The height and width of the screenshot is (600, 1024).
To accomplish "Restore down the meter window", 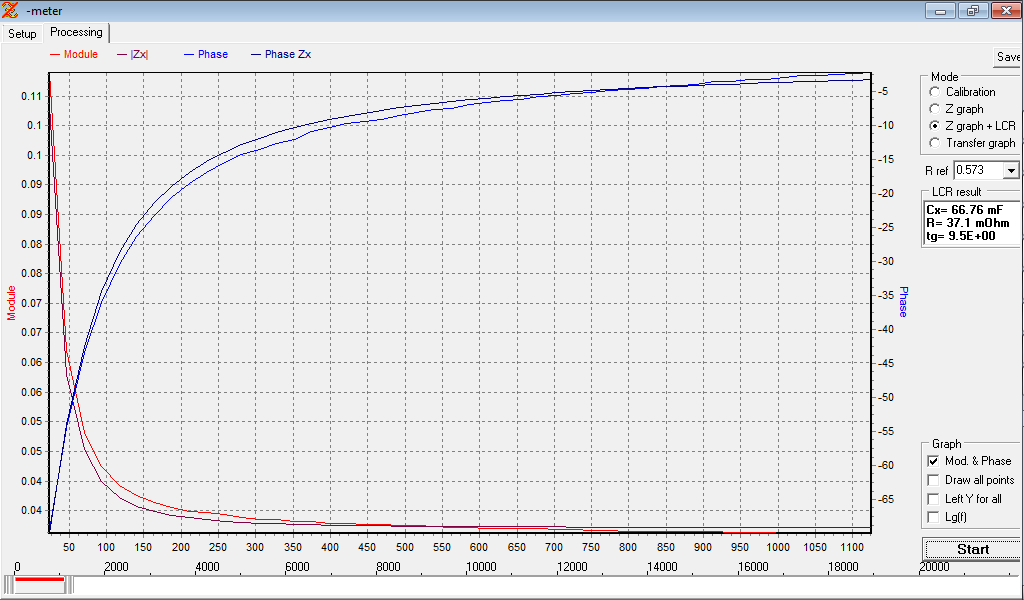I will [973, 10].
